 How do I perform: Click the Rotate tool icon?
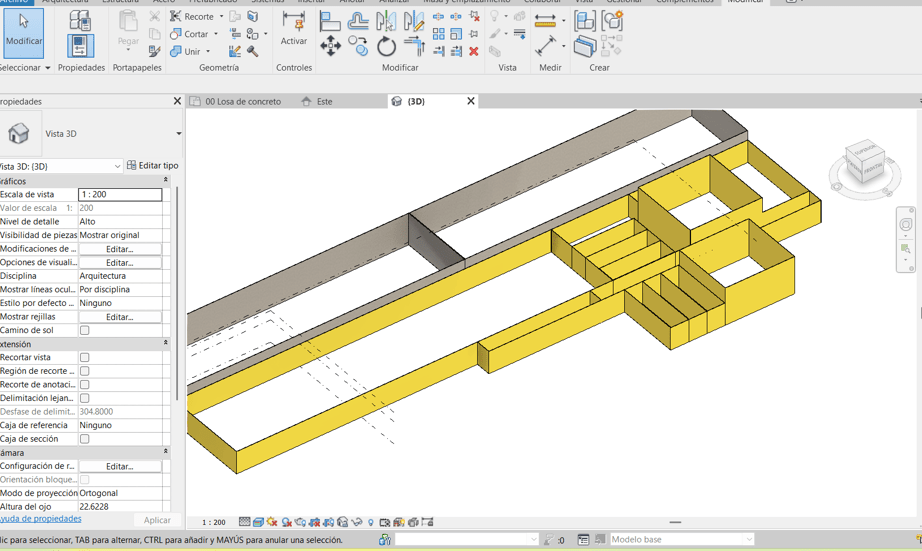(386, 46)
